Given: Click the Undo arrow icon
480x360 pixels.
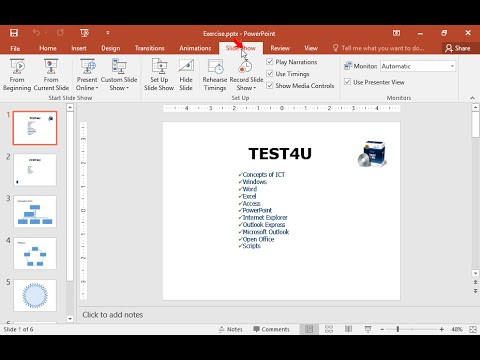Looking at the screenshot, I should pos(36,33).
